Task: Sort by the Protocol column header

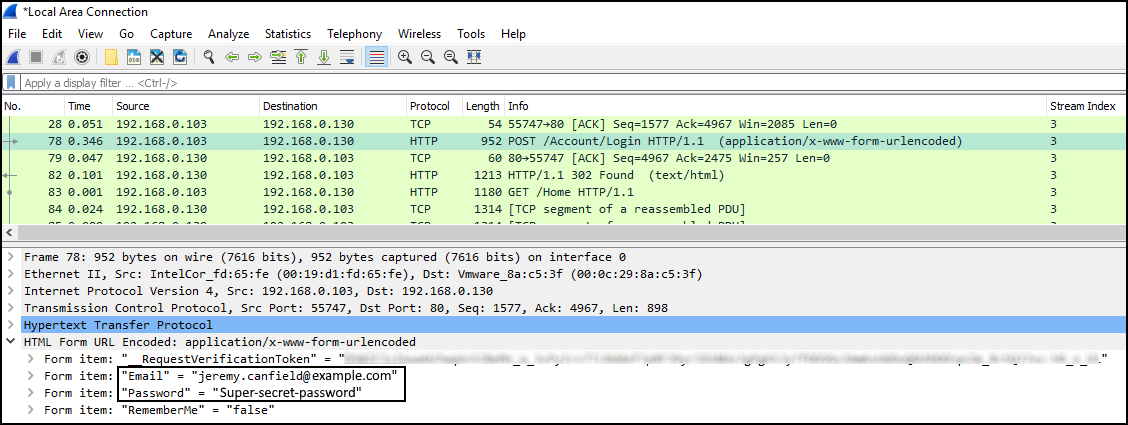Action: pos(434,106)
